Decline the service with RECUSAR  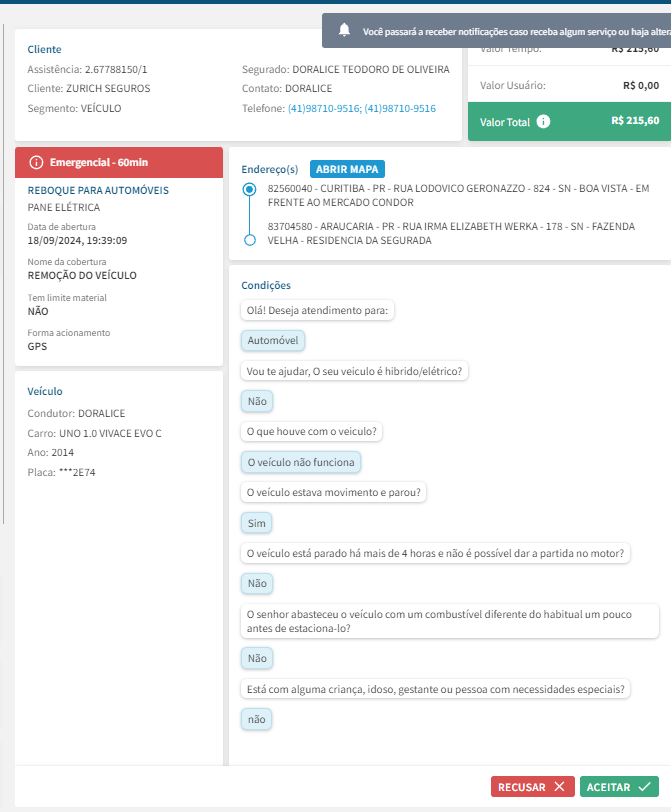tap(533, 787)
